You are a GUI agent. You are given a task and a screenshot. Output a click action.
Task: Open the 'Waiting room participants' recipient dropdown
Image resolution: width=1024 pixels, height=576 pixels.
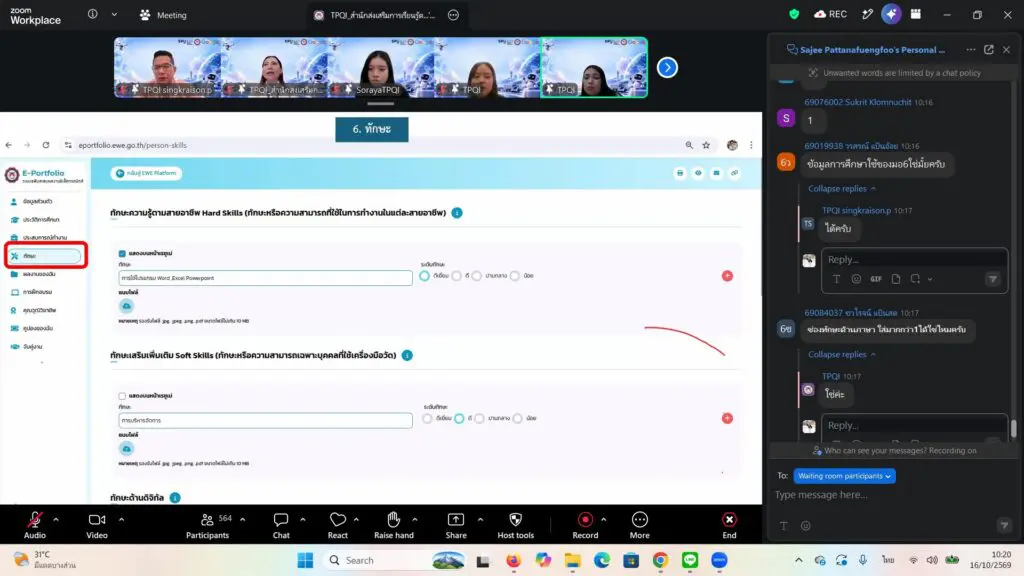[844, 476]
